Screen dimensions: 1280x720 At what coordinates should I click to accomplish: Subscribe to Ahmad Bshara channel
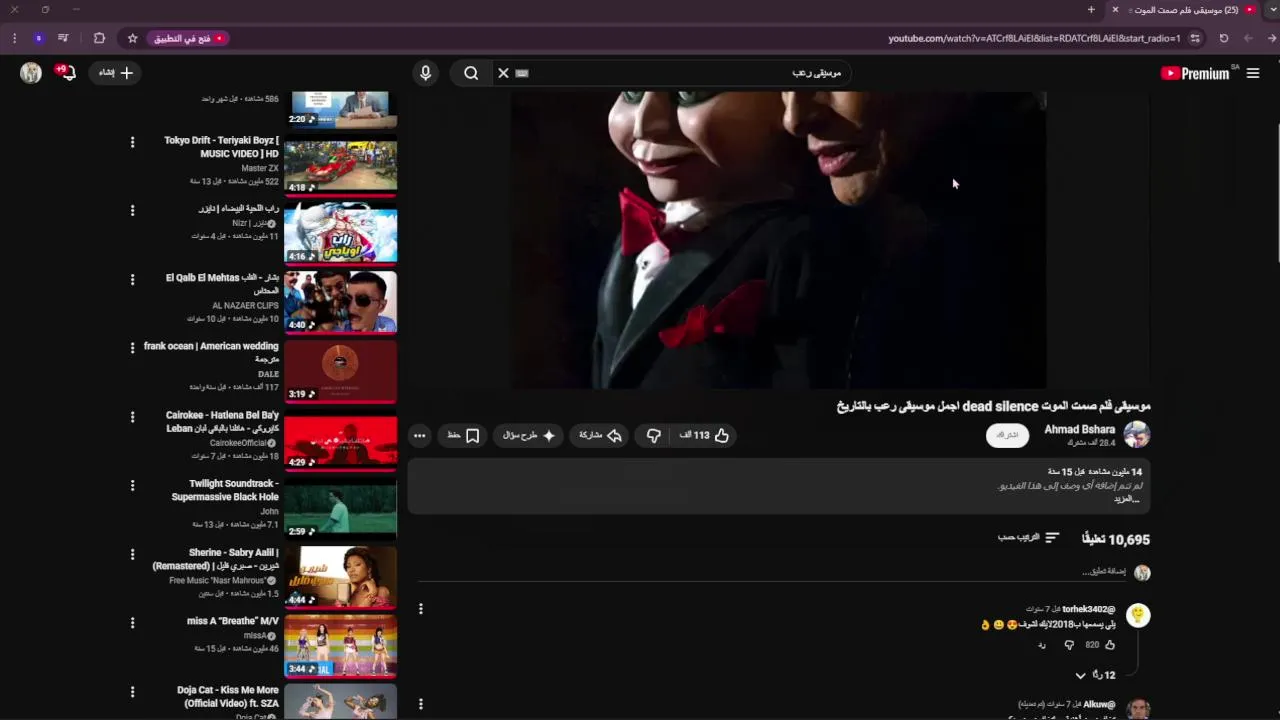click(x=1007, y=435)
